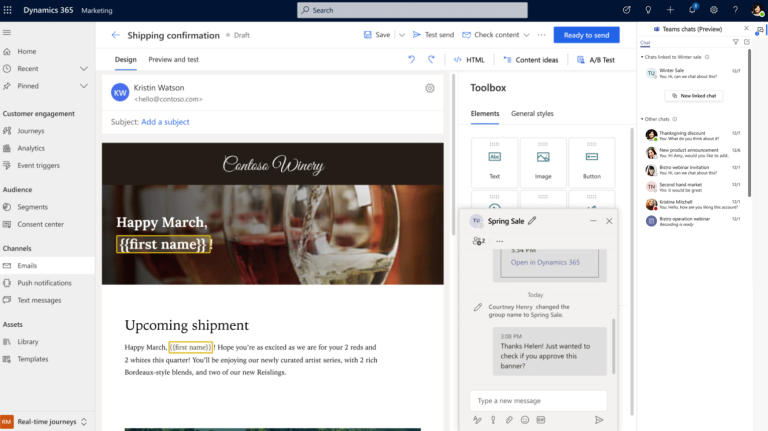This screenshot has height=431, width=768.
Task: Start an A/B Test
Action: [x=596, y=59]
